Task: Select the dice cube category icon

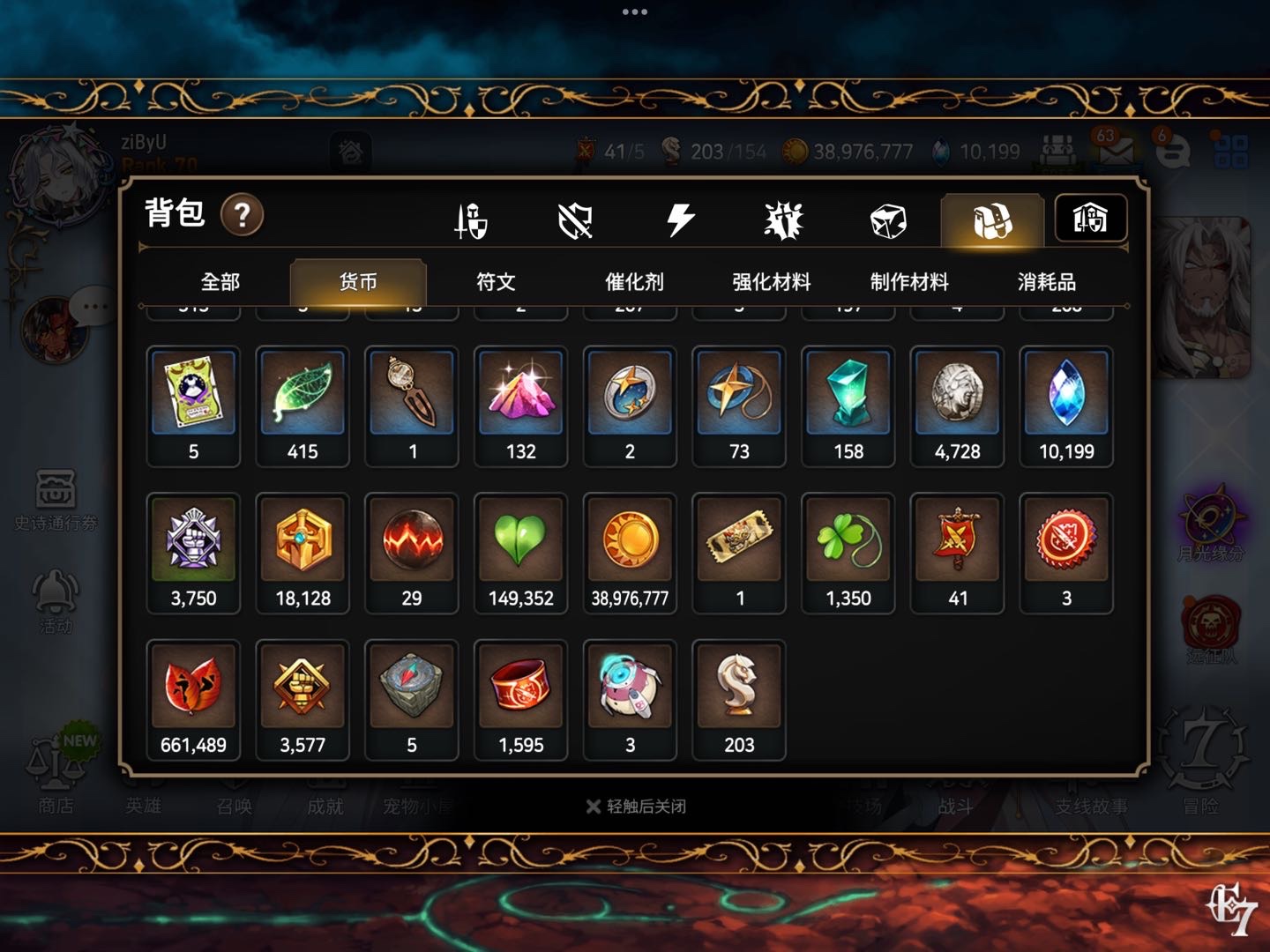Action: point(888,220)
